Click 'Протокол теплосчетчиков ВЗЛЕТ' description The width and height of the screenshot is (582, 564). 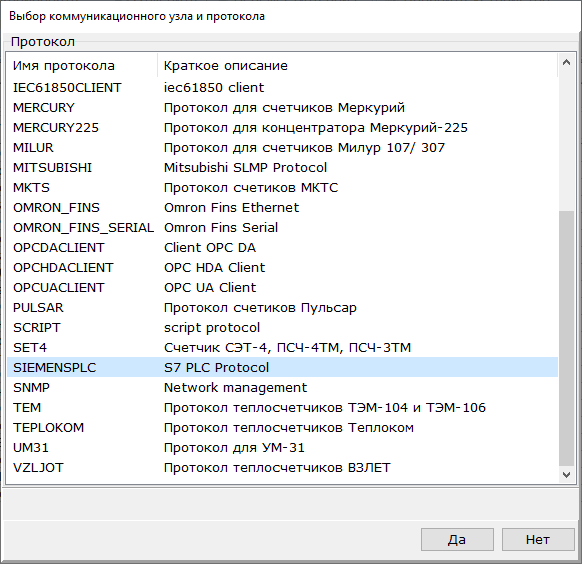tap(277, 468)
